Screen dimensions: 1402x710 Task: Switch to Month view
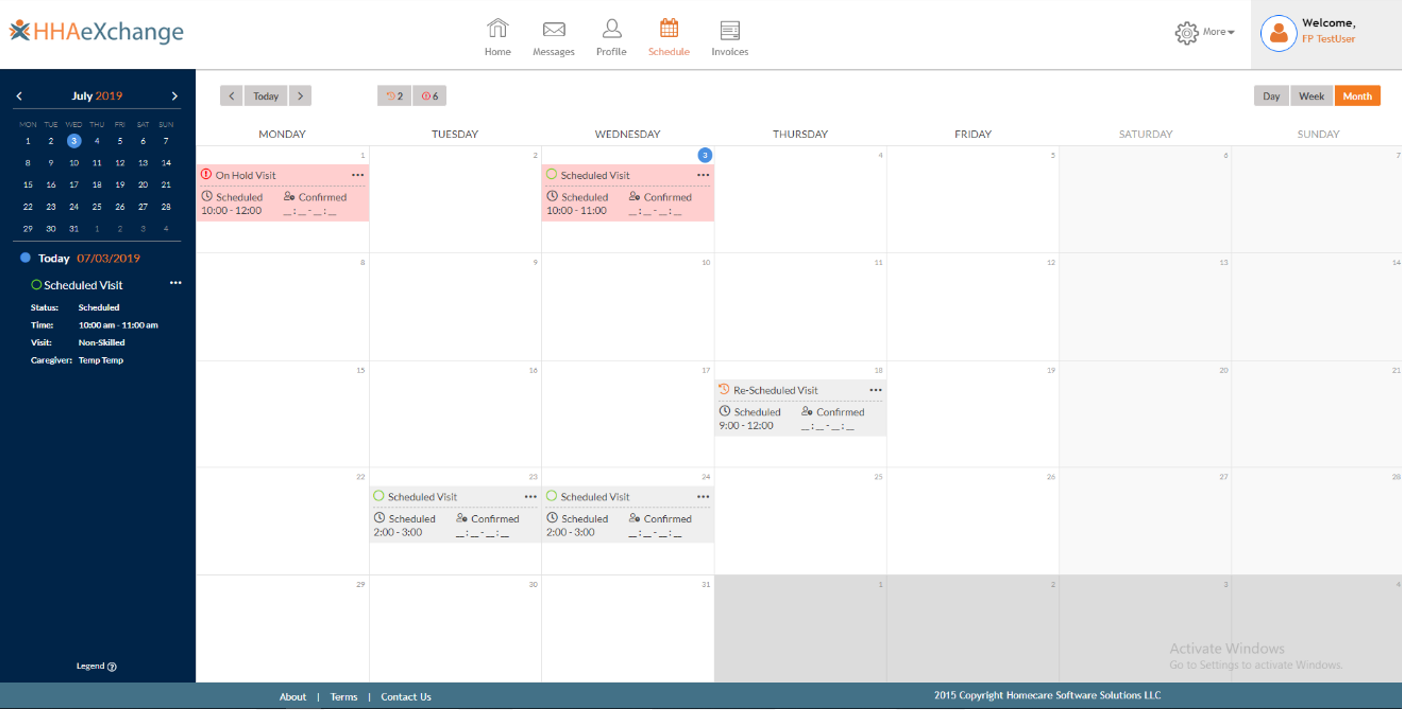(1357, 96)
